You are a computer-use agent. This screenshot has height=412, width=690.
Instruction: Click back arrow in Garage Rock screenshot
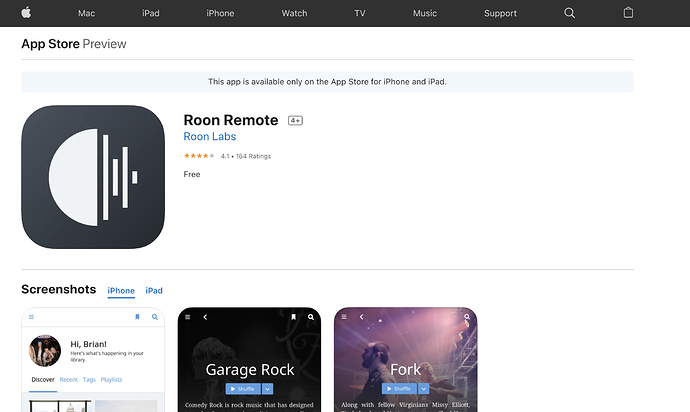pos(205,317)
